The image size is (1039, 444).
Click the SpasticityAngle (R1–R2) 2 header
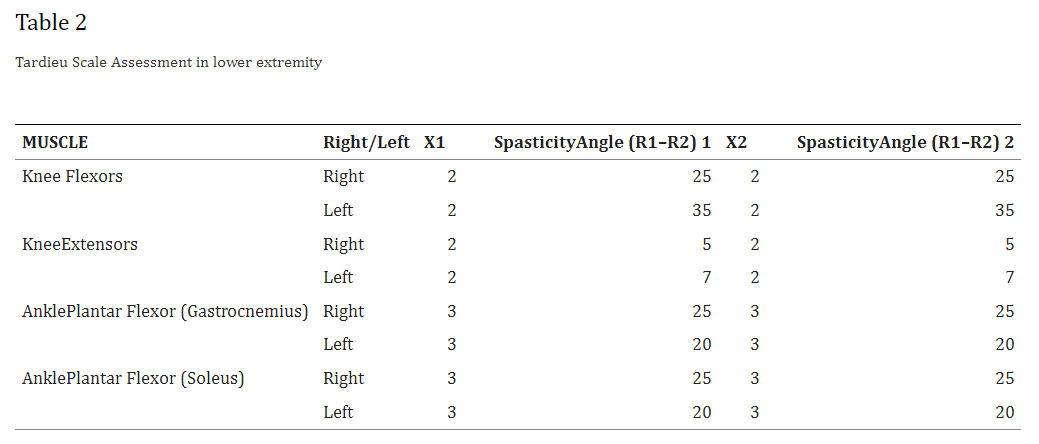pos(905,142)
